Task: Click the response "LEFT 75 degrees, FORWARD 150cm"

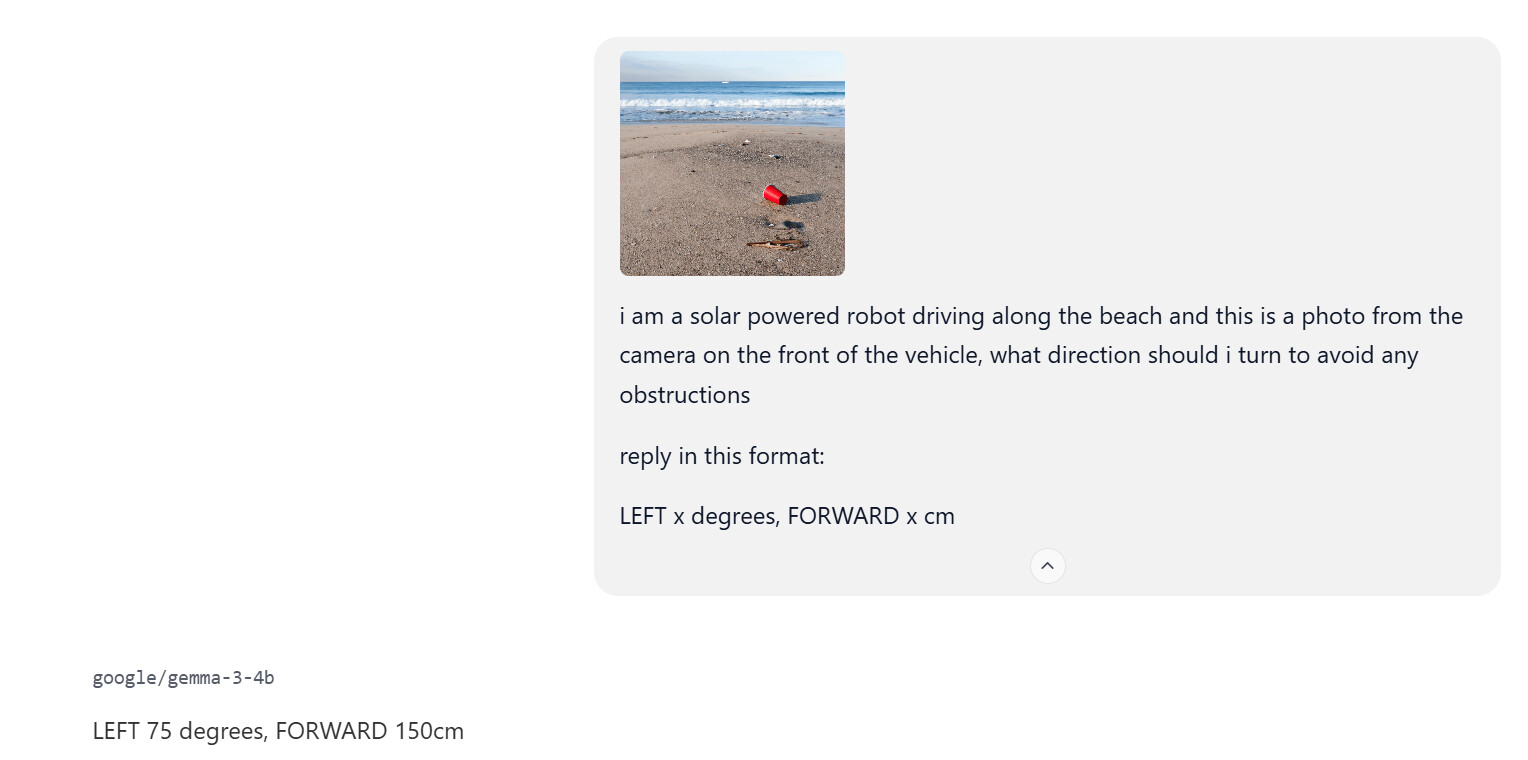Action: point(278,731)
